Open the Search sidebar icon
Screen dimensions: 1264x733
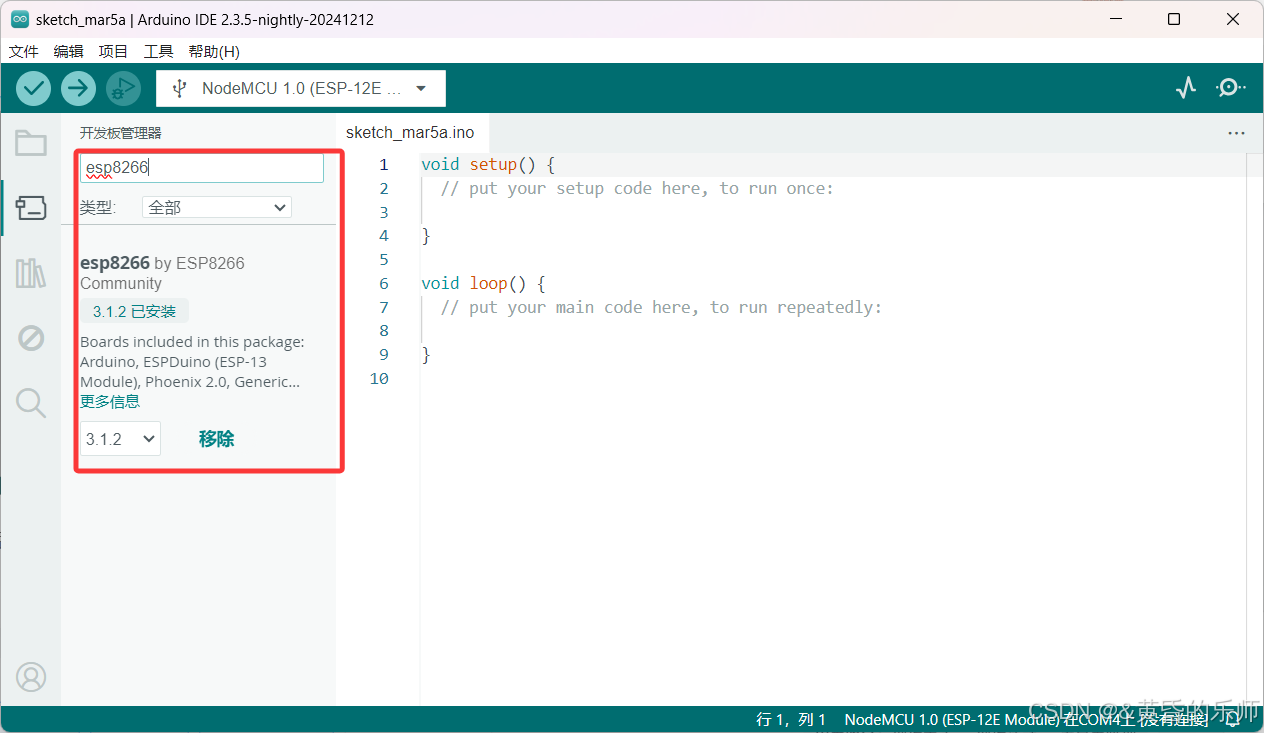point(31,403)
